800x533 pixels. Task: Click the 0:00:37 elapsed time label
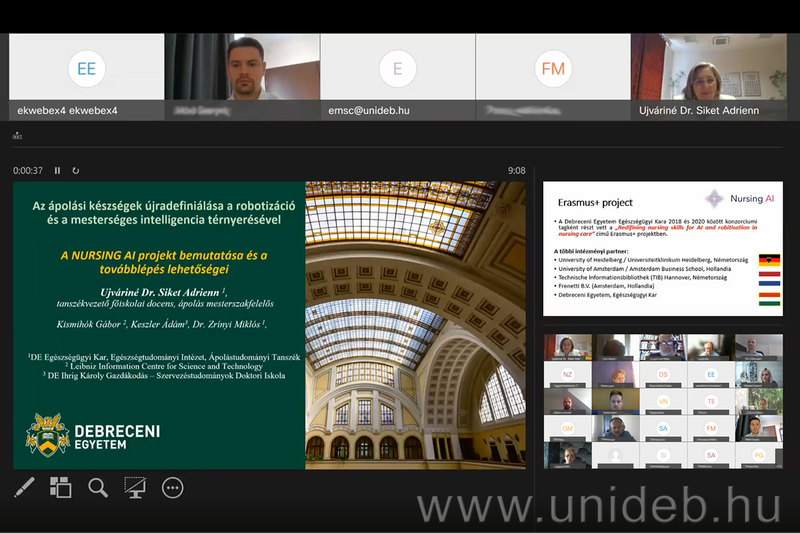pyautogui.click(x=28, y=171)
